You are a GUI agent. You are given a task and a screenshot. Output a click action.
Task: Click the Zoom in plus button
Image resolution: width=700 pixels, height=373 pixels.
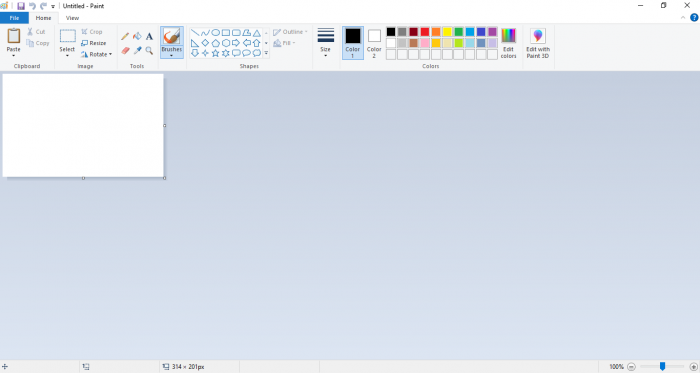[693, 367]
